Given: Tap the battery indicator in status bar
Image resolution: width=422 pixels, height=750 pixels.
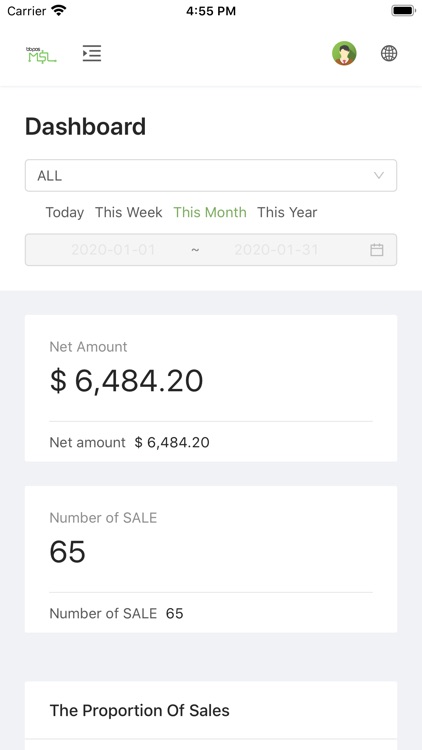Looking at the screenshot, I should [403, 11].
